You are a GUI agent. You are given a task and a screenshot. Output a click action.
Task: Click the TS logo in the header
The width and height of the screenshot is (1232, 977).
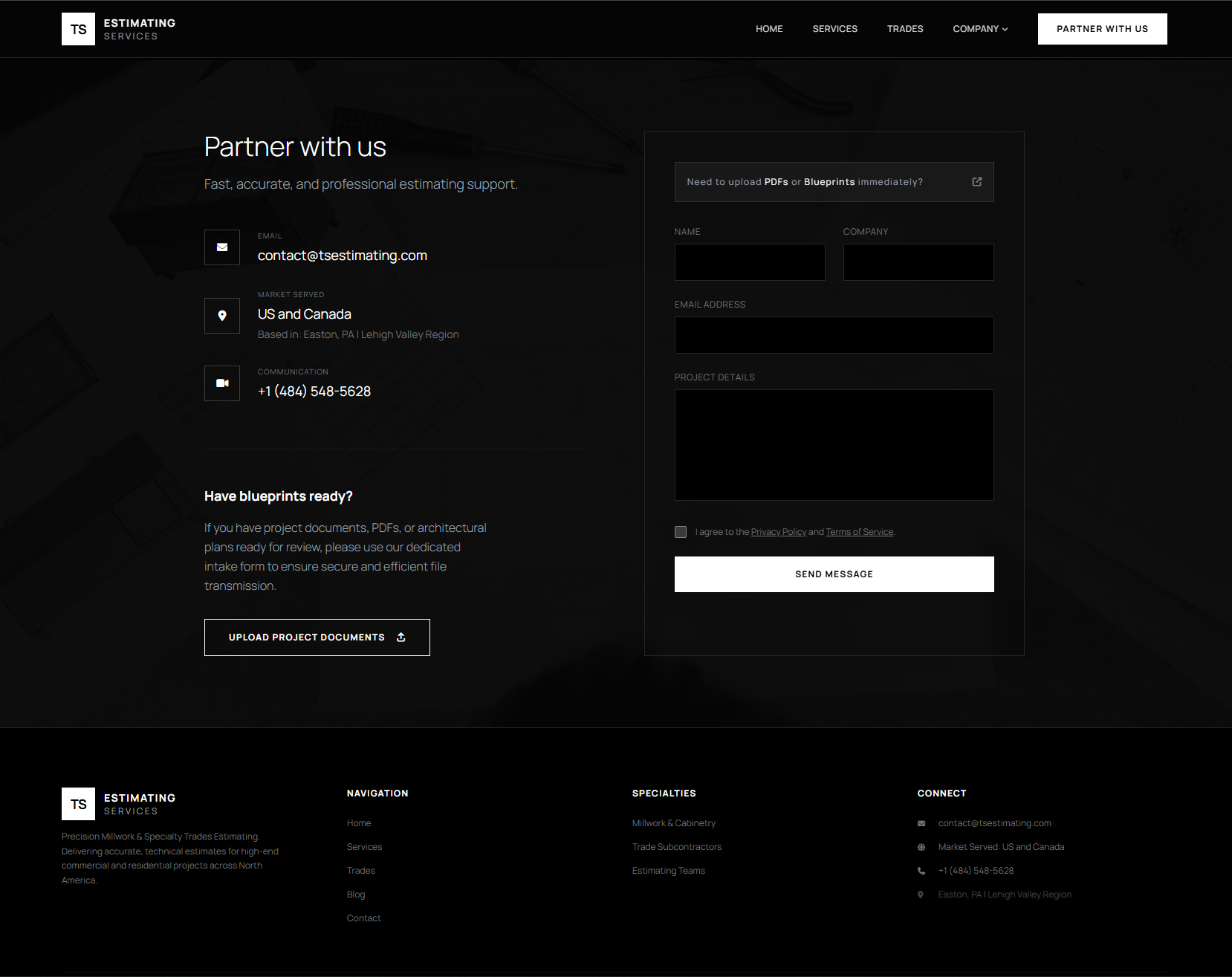coord(78,29)
